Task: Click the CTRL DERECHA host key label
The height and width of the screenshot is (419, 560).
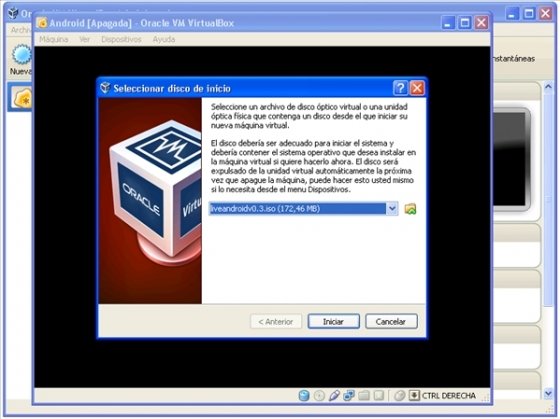Action: click(449, 396)
